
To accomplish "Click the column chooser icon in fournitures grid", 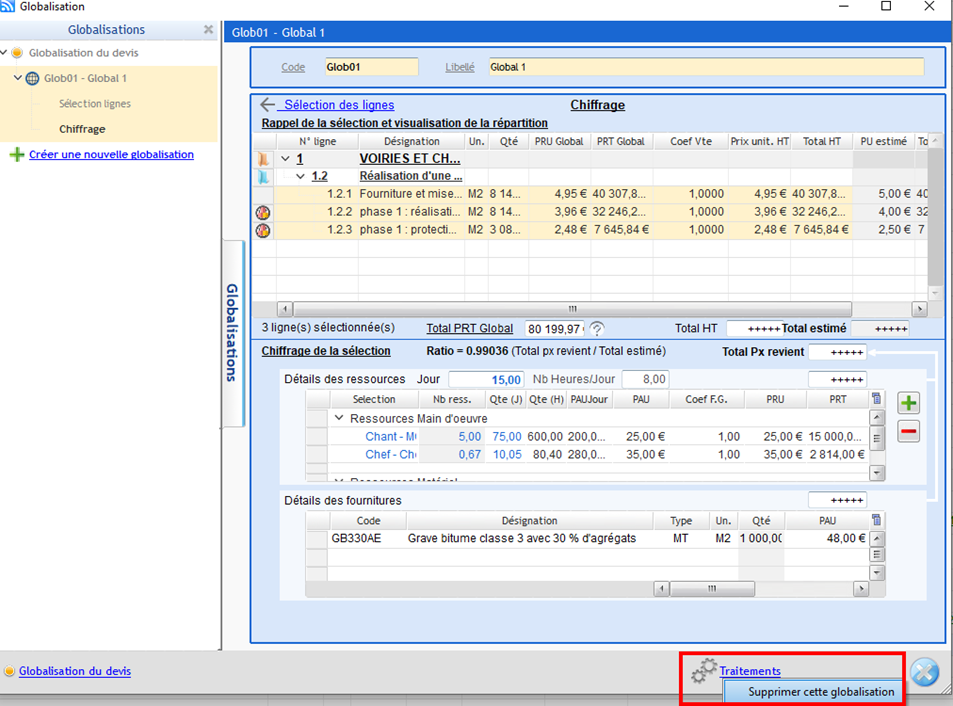I will coord(877,520).
